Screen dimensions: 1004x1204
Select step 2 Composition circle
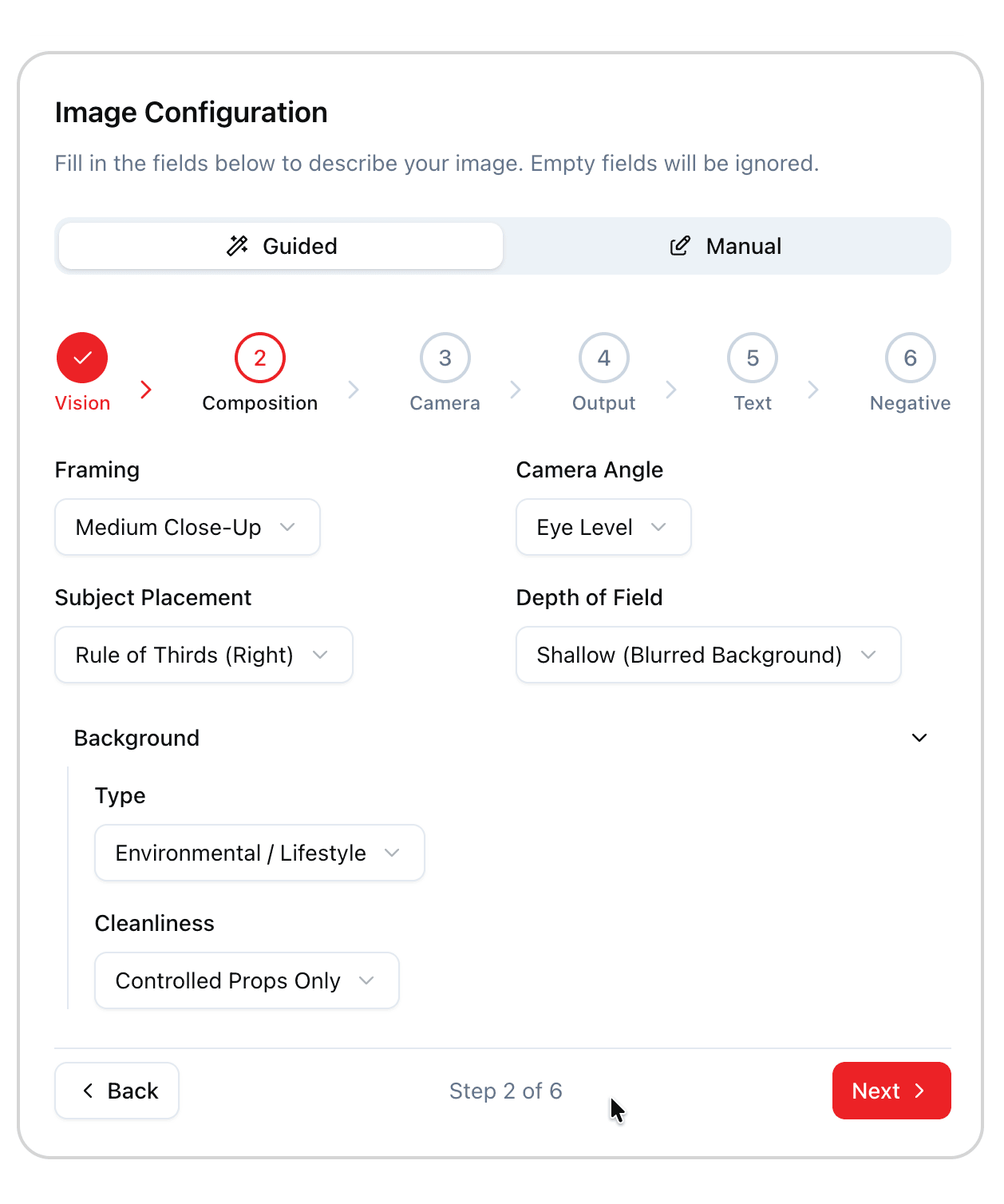coord(259,358)
